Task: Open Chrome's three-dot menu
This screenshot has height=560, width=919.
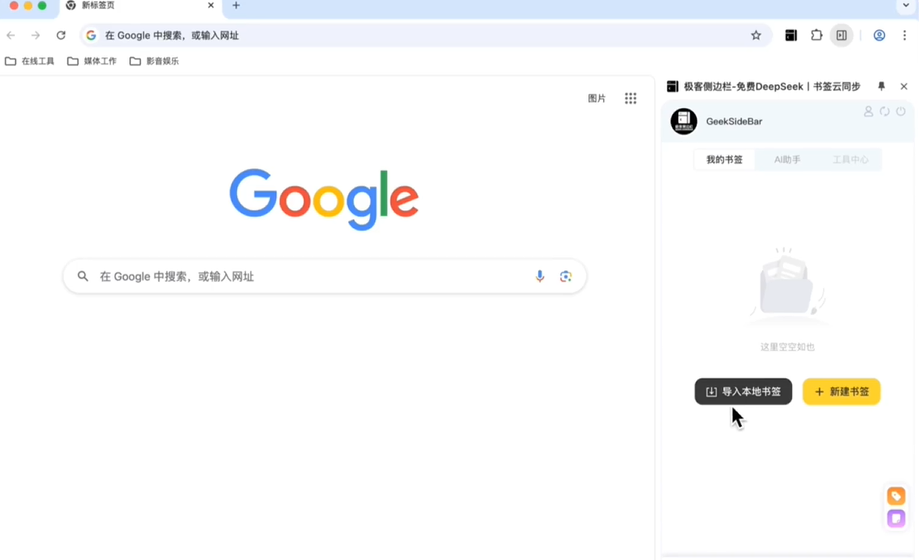Action: pyautogui.click(x=904, y=35)
